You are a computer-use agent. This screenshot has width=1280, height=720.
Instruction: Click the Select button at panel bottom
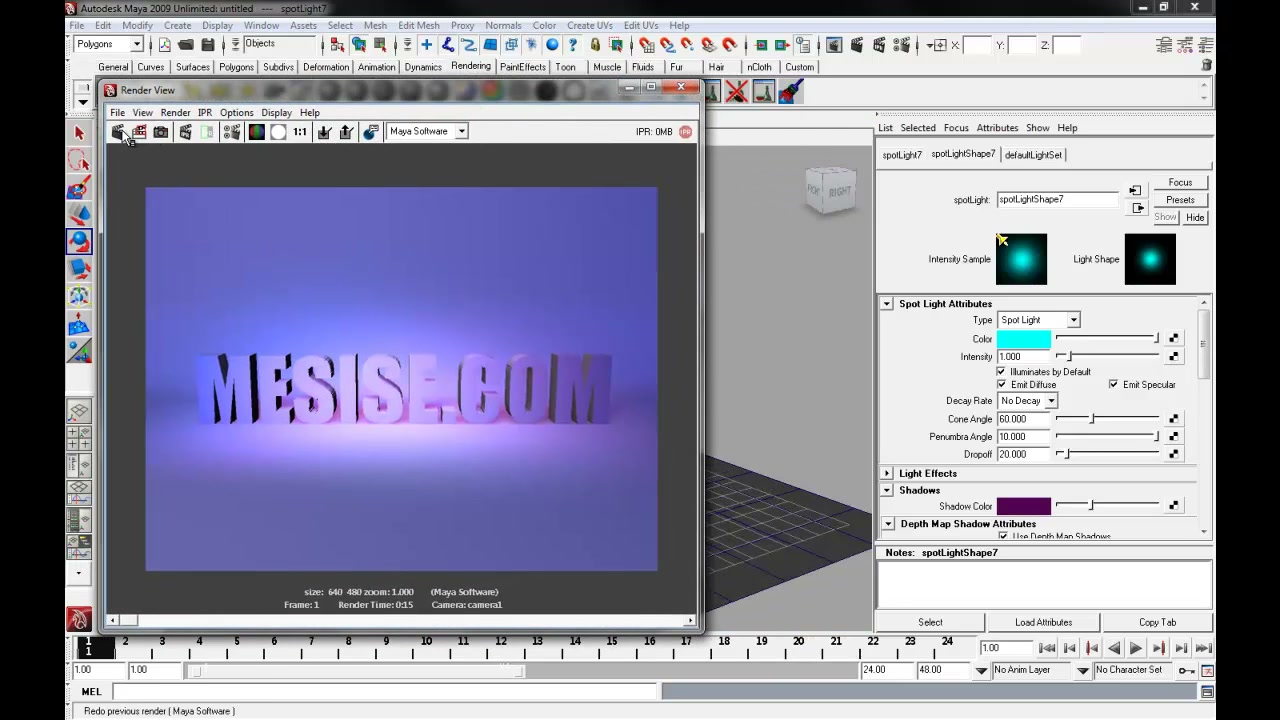pos(930,622)
